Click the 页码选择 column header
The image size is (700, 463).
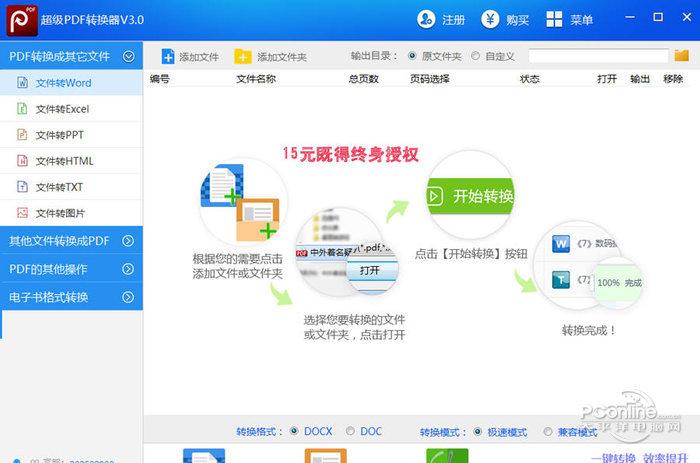coord(429,79)
